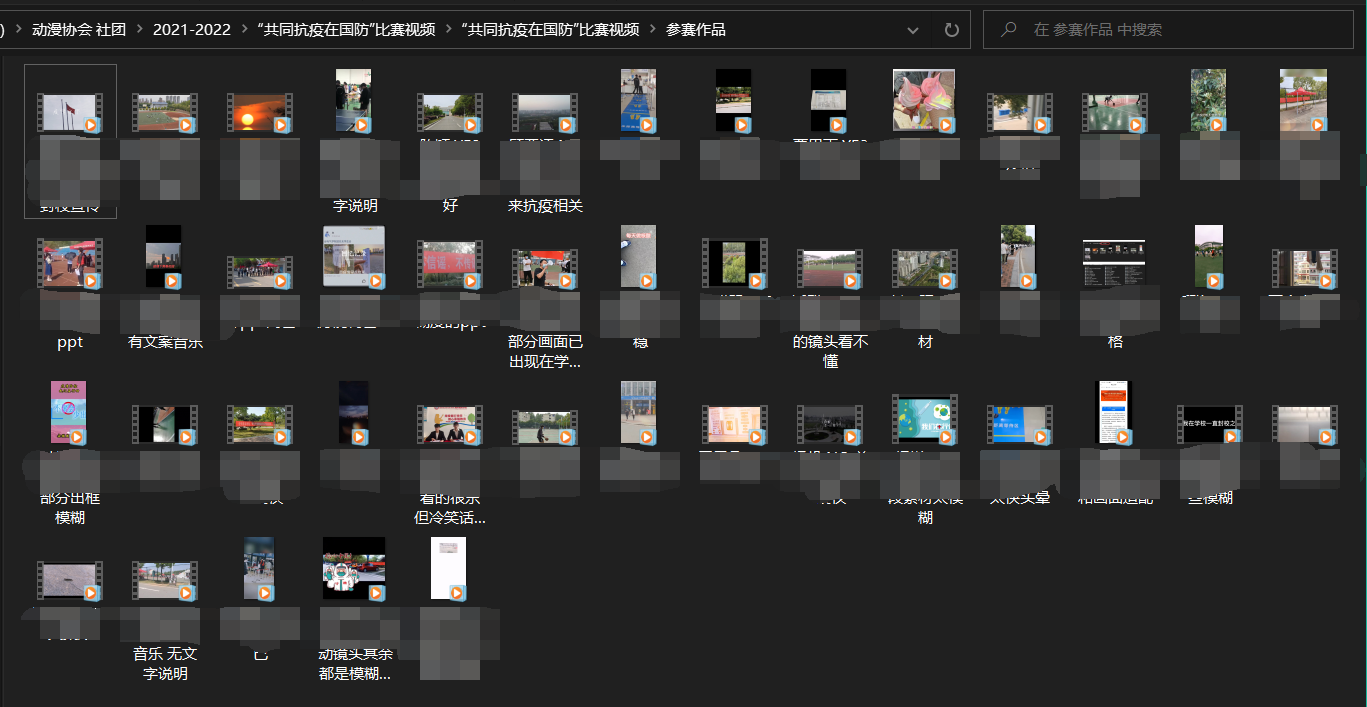Expand the chevron after 动漫协会 社团

click(139, 30)
